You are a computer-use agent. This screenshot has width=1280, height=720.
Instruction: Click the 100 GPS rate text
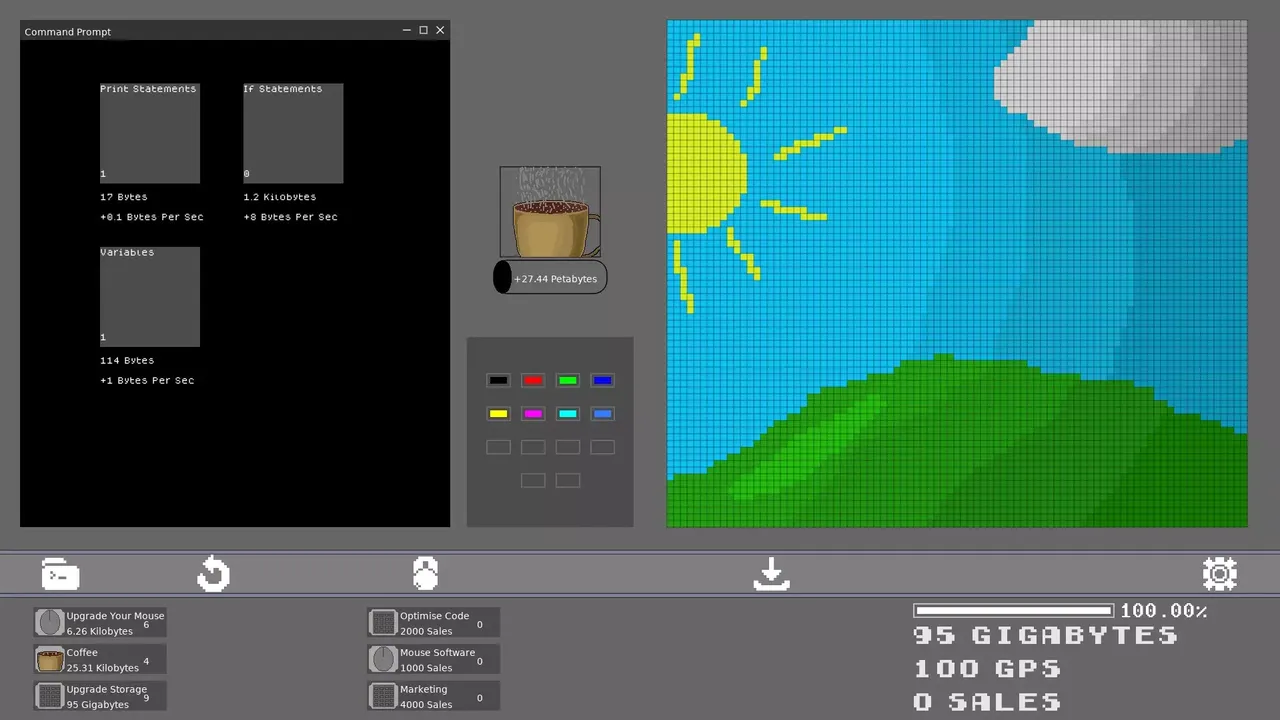(987, 668)
